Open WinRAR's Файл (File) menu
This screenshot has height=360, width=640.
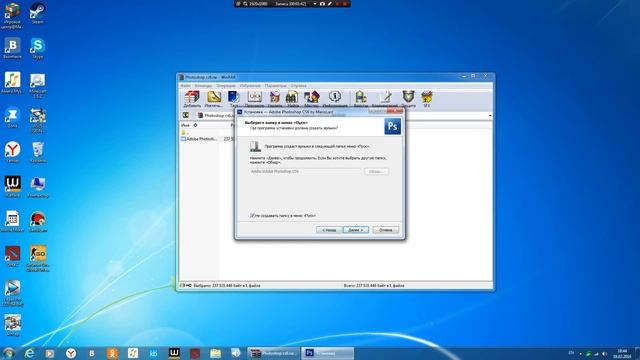coord(185,86)
